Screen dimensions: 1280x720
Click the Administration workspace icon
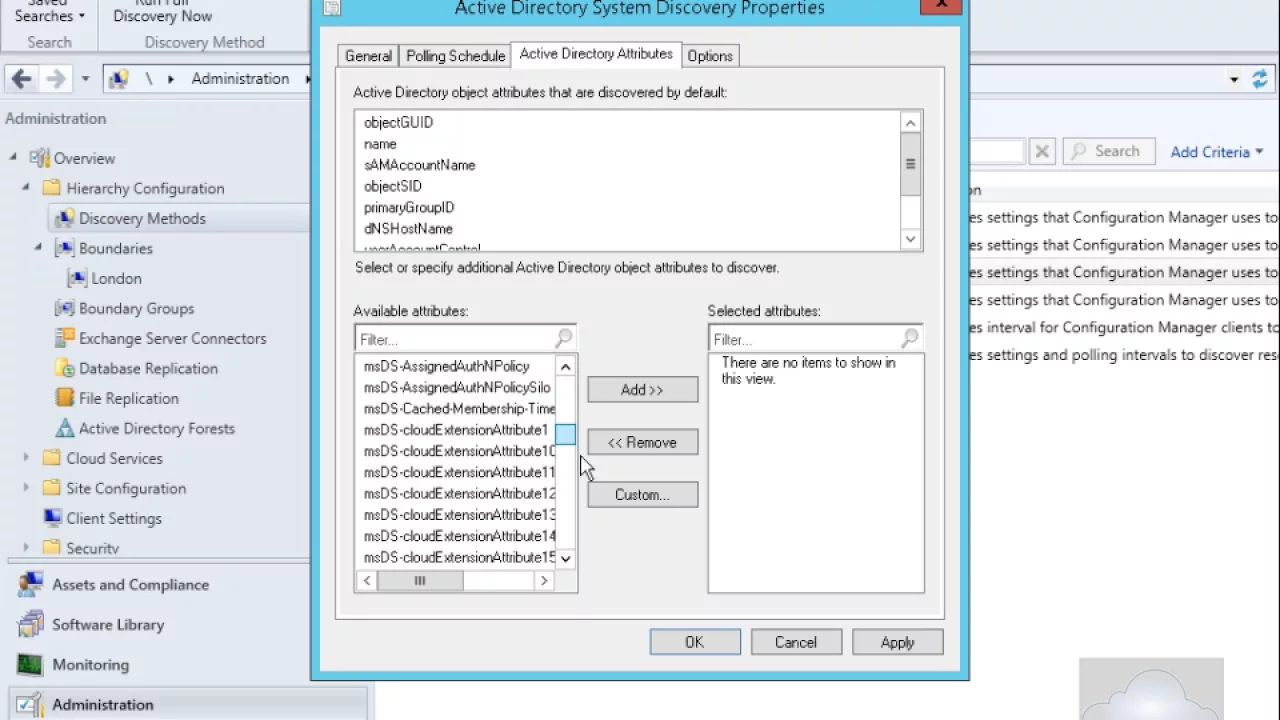30,705
